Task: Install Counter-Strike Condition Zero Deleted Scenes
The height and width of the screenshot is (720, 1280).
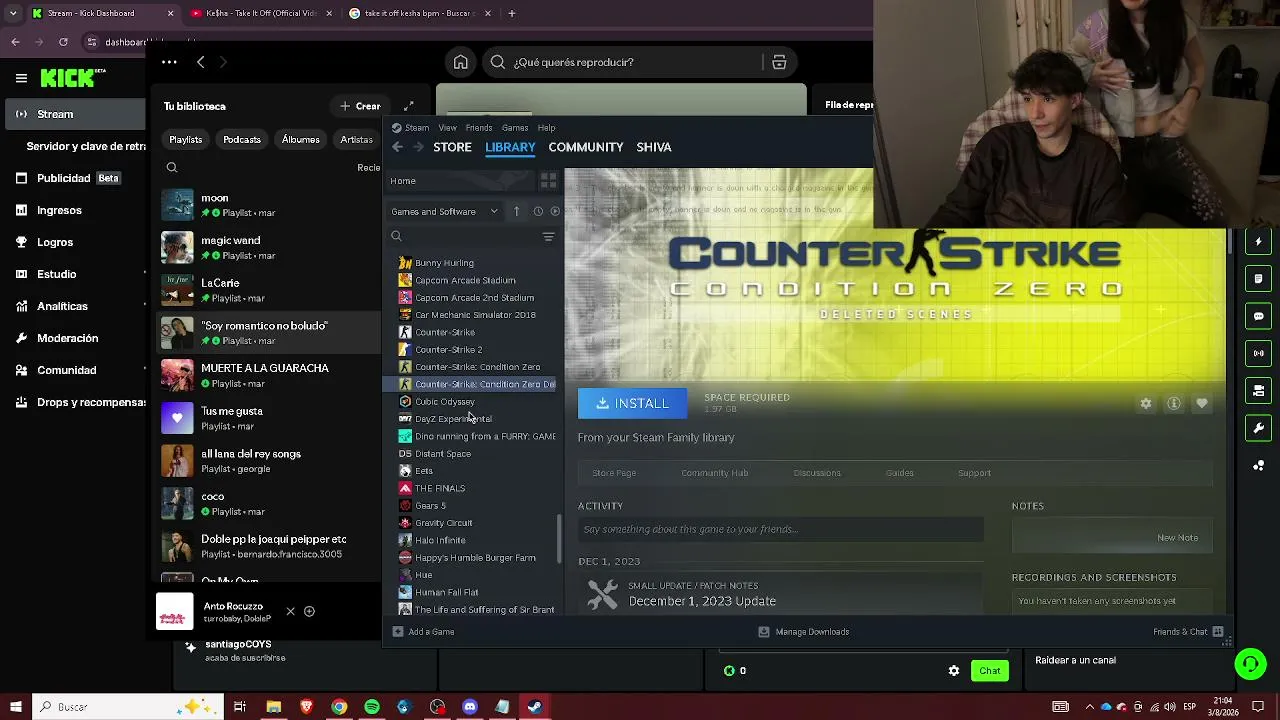Action: 632,403
